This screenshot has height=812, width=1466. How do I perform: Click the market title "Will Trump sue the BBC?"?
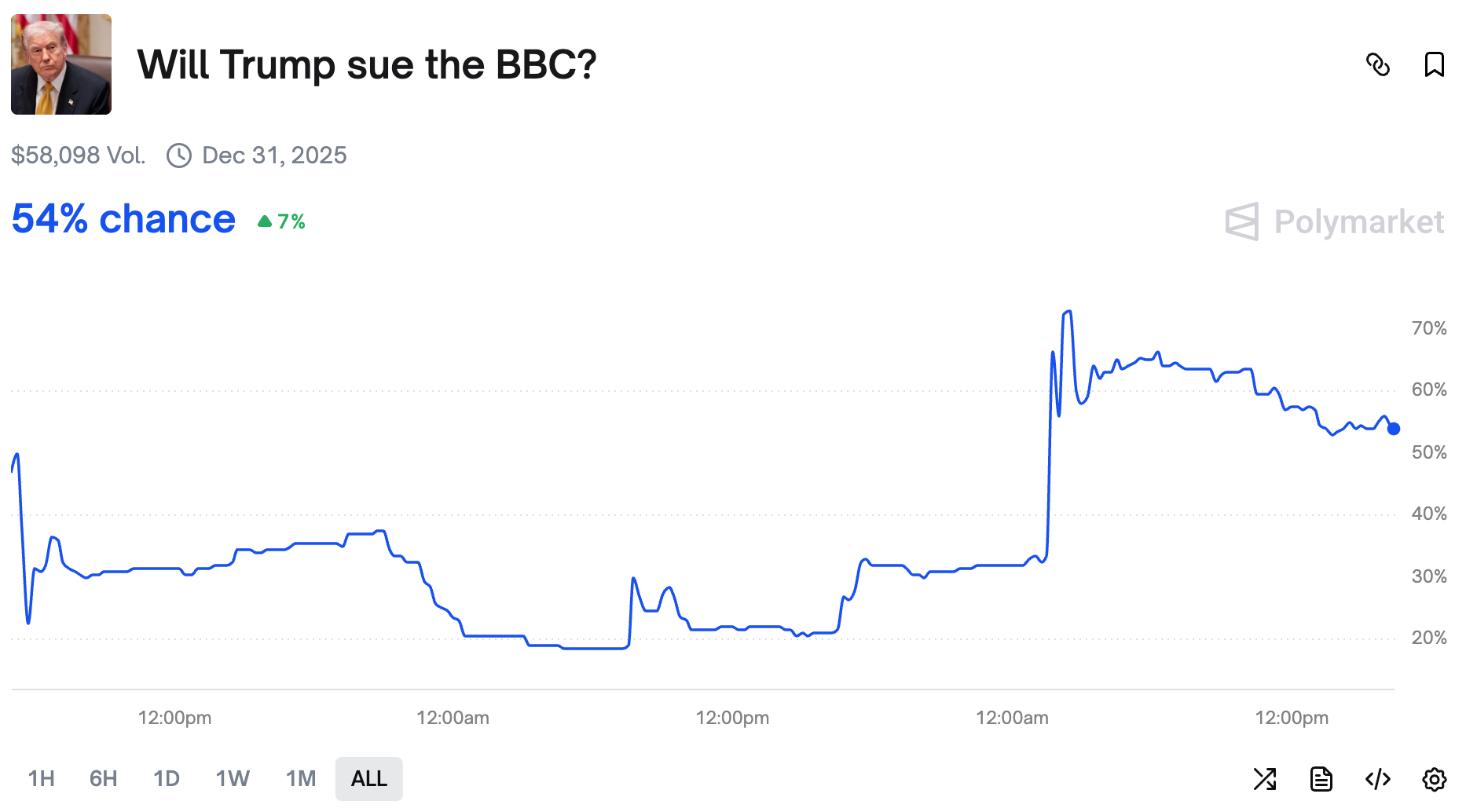click(367, 64)
